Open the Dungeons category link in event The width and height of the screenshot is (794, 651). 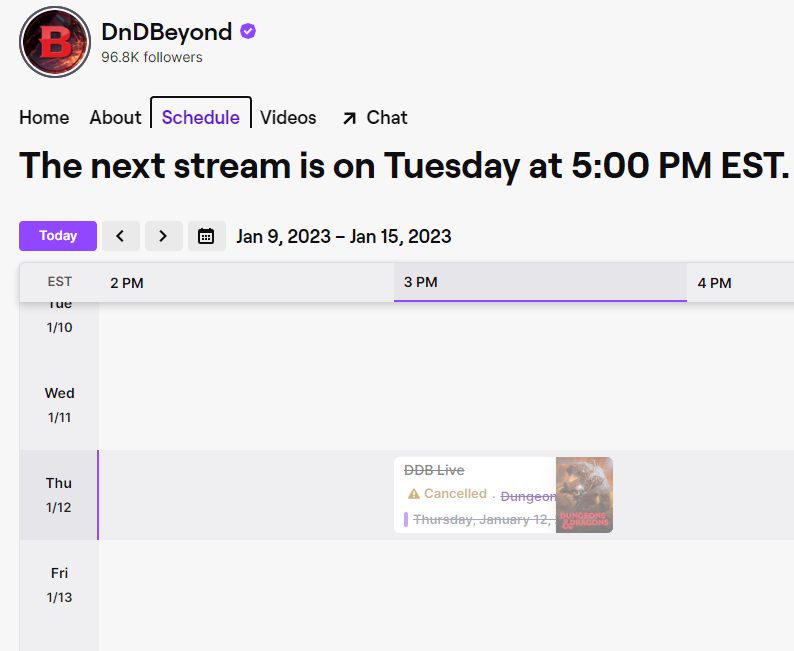click(528, 496)
